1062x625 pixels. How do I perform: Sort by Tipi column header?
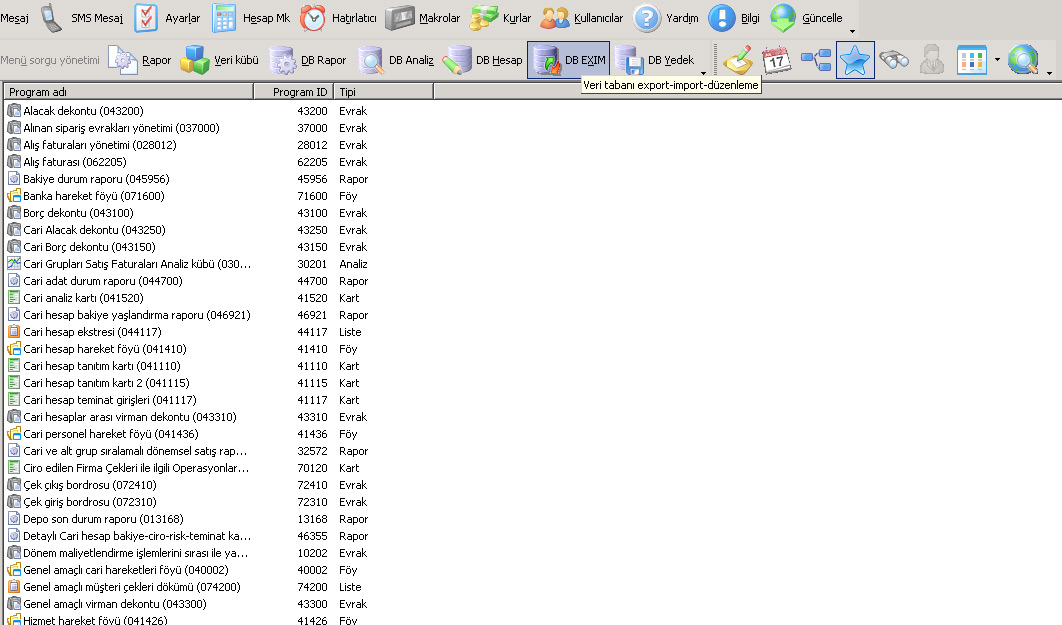(384, 91)
